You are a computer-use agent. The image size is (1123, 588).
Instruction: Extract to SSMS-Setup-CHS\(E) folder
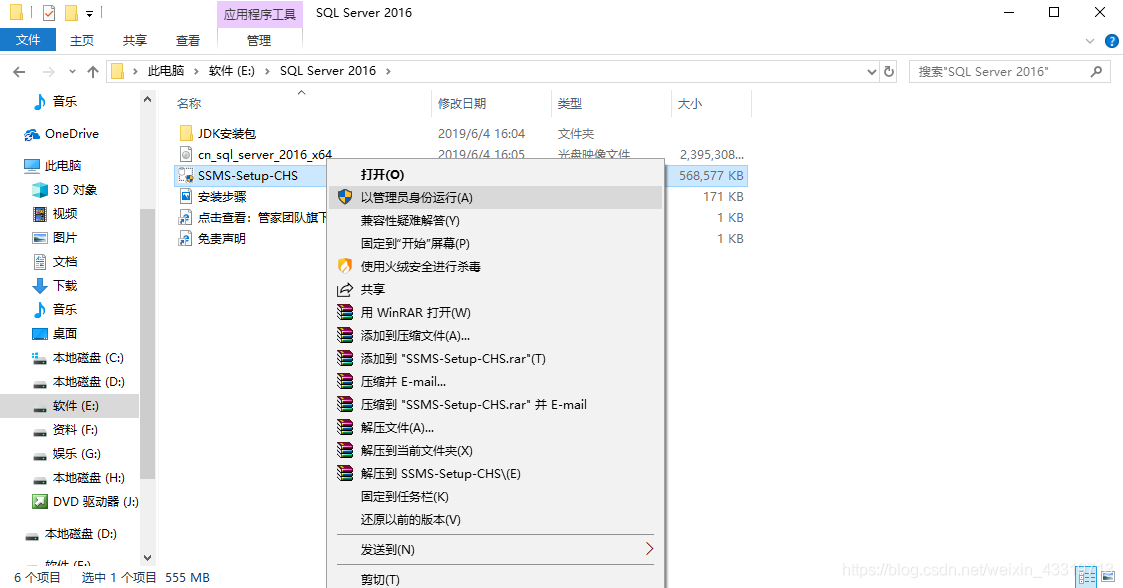pos(495,473)
